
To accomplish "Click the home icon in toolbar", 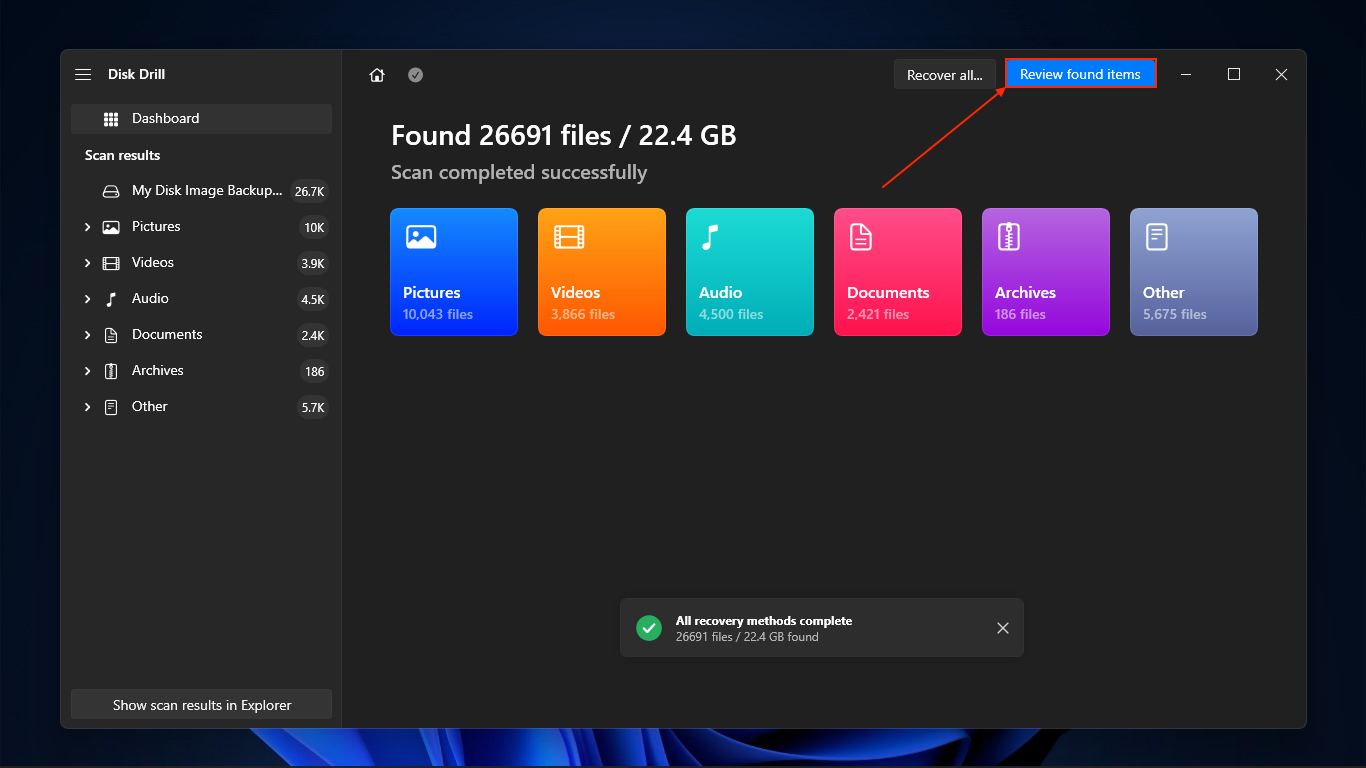I will [377, 75].
